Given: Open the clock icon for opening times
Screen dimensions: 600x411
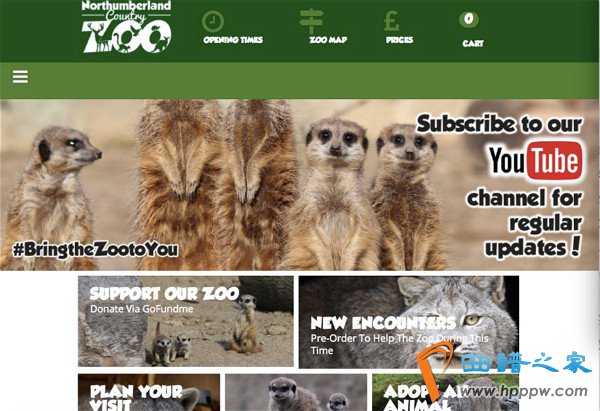Looking at the screenshot, I should coord(213,21).
